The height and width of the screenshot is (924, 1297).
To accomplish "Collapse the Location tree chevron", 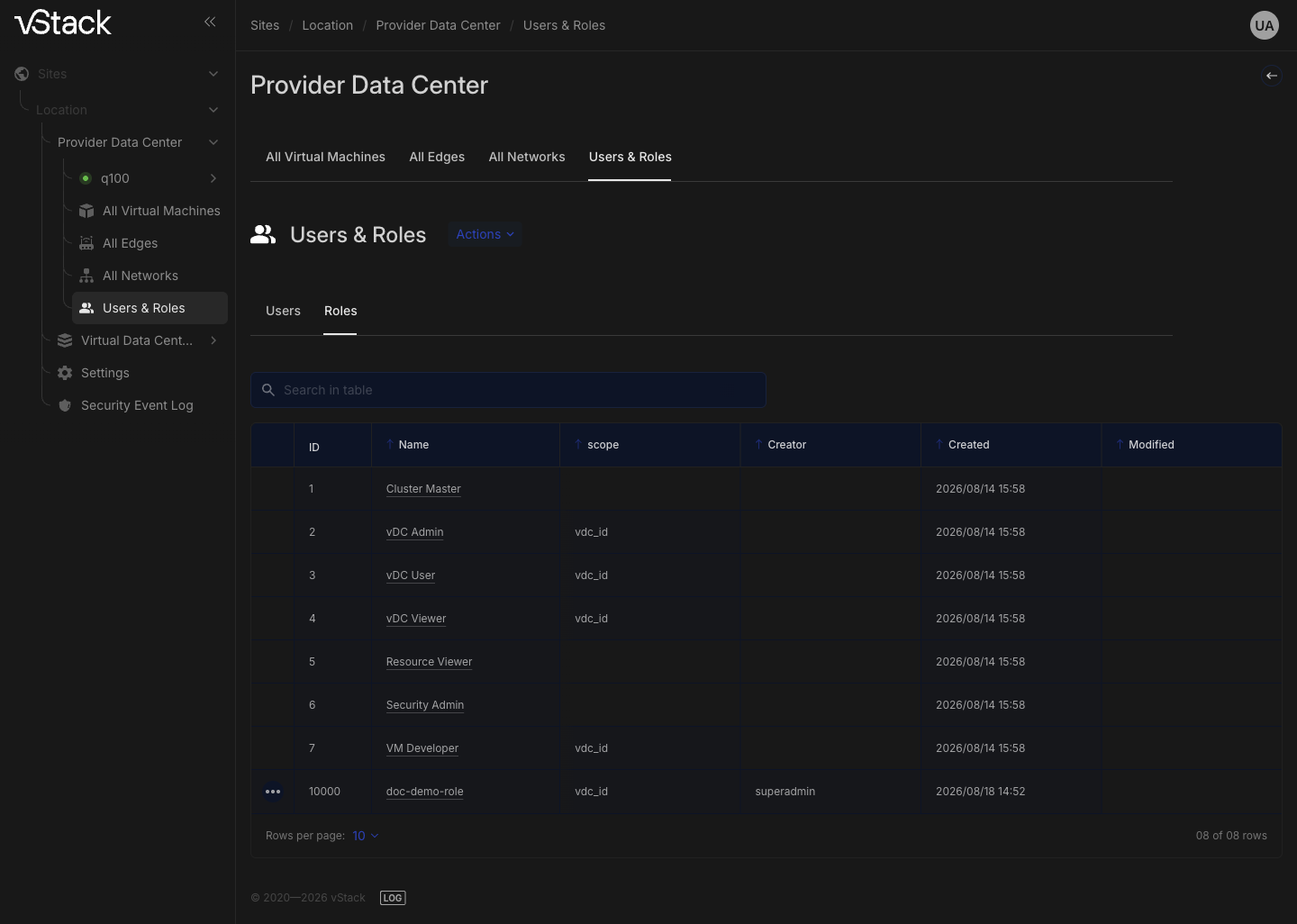I will (x=213, y=110).
